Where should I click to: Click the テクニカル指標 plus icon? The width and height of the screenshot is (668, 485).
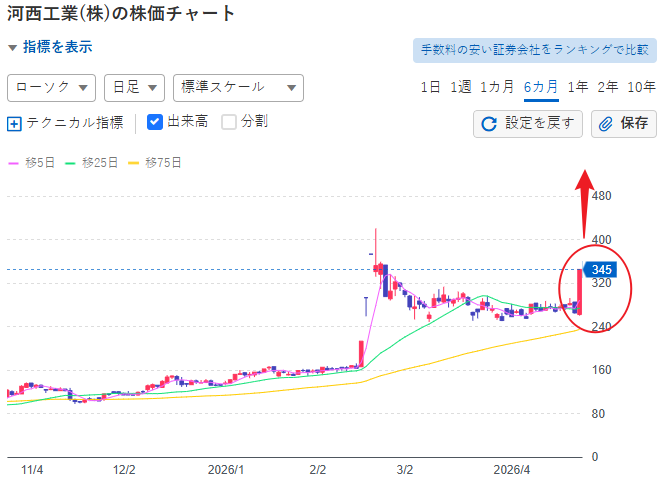[14, 124]
